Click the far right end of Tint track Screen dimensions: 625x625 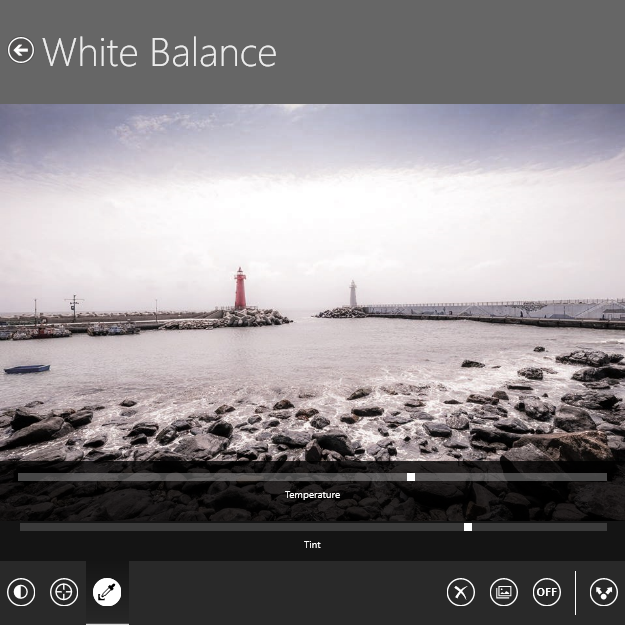point(603,527)
